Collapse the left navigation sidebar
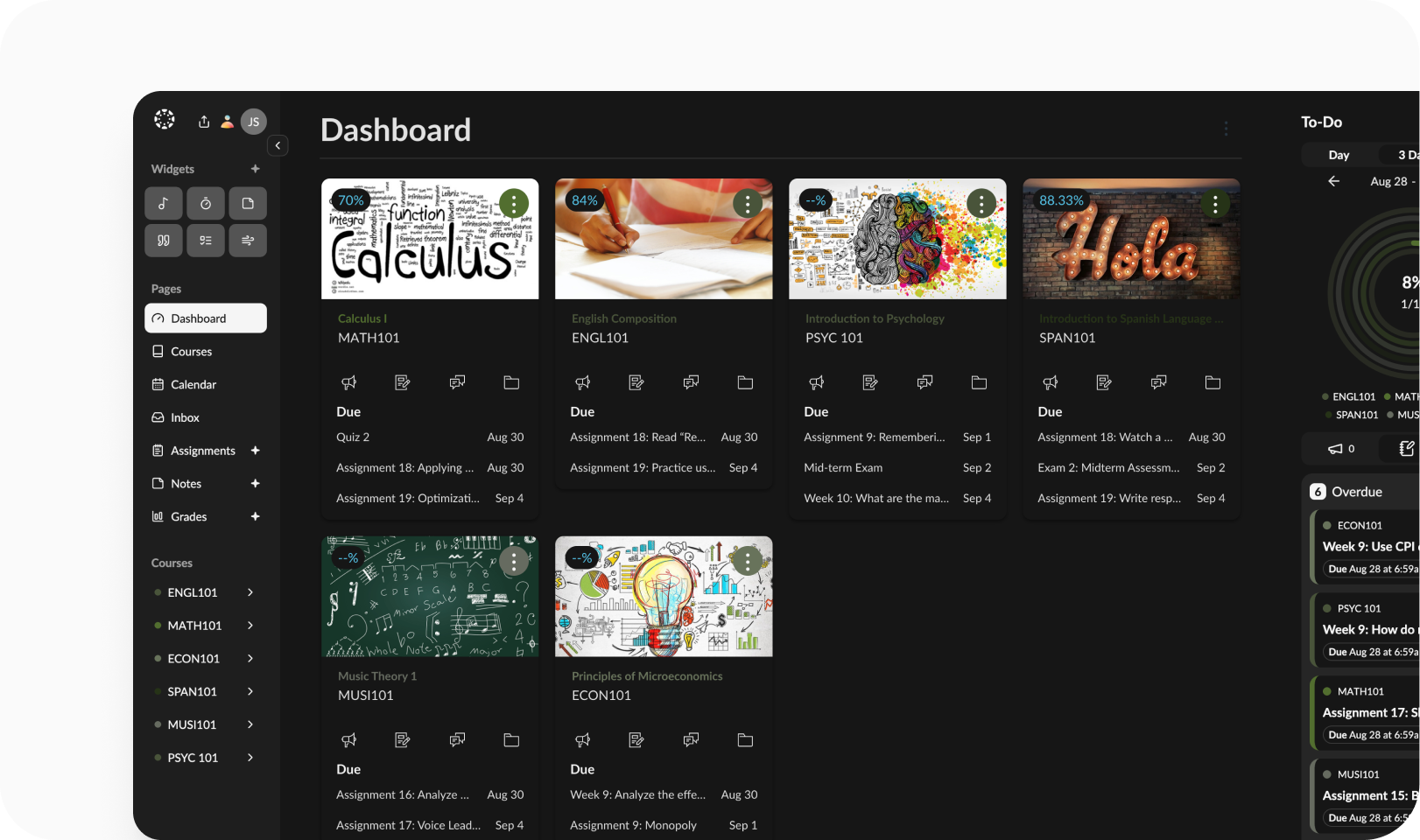1420x840 pixels. [x=278, y=145]
